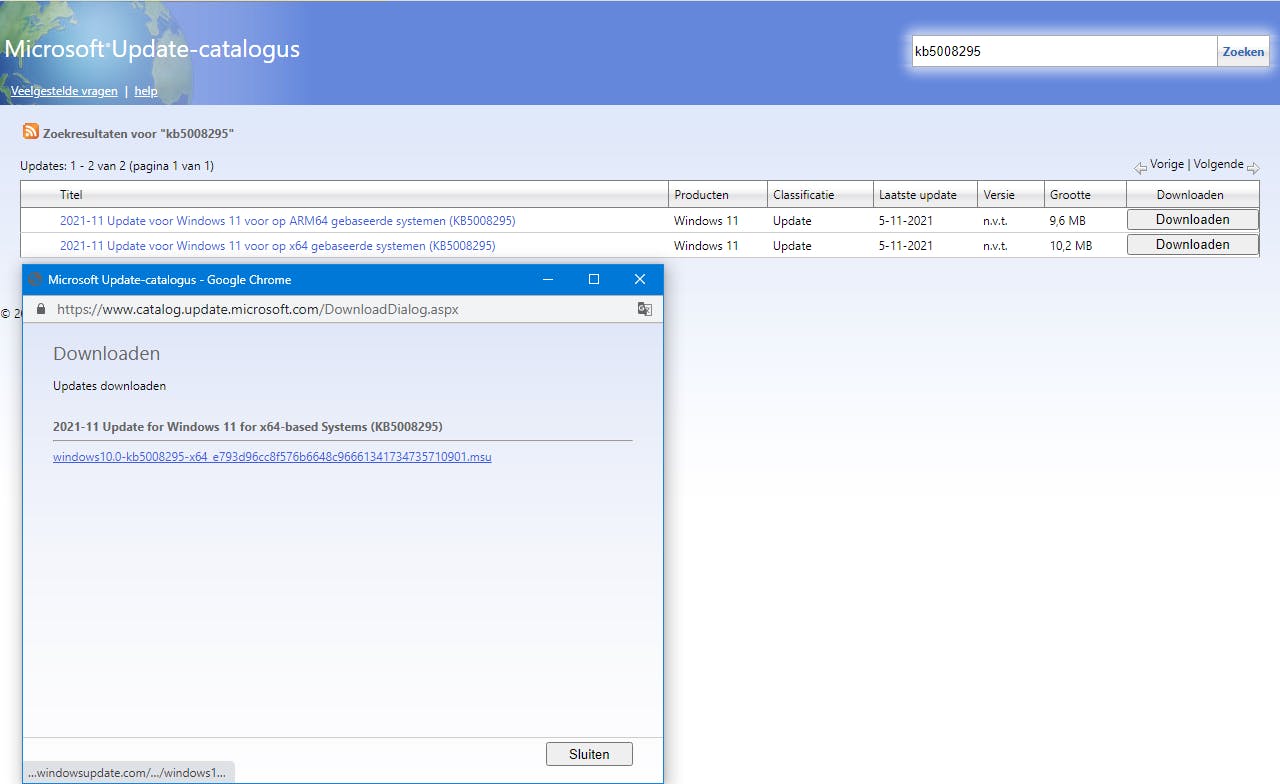Click the popup URL address text

point(258,310)
